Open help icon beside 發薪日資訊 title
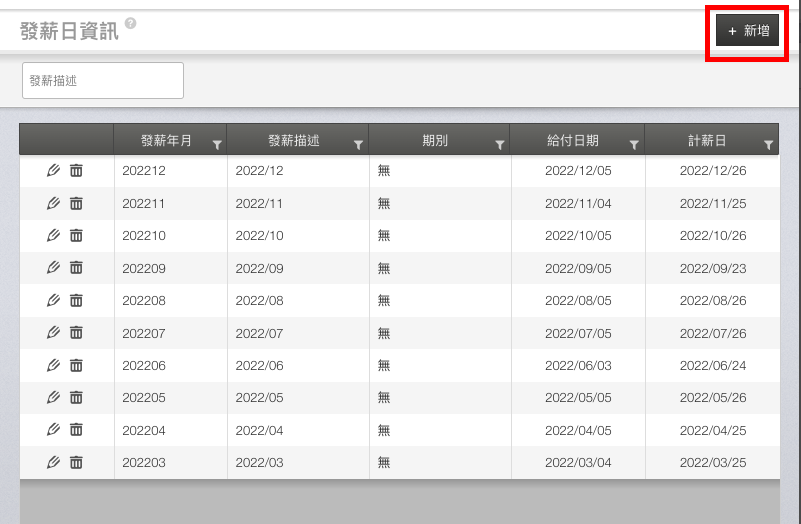 [x=131, y=23]
